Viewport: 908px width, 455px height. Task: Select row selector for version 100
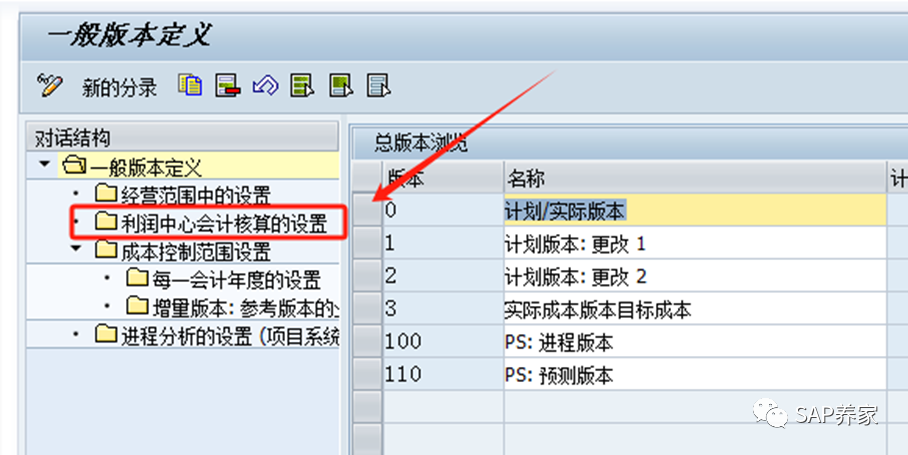[368, 341]
